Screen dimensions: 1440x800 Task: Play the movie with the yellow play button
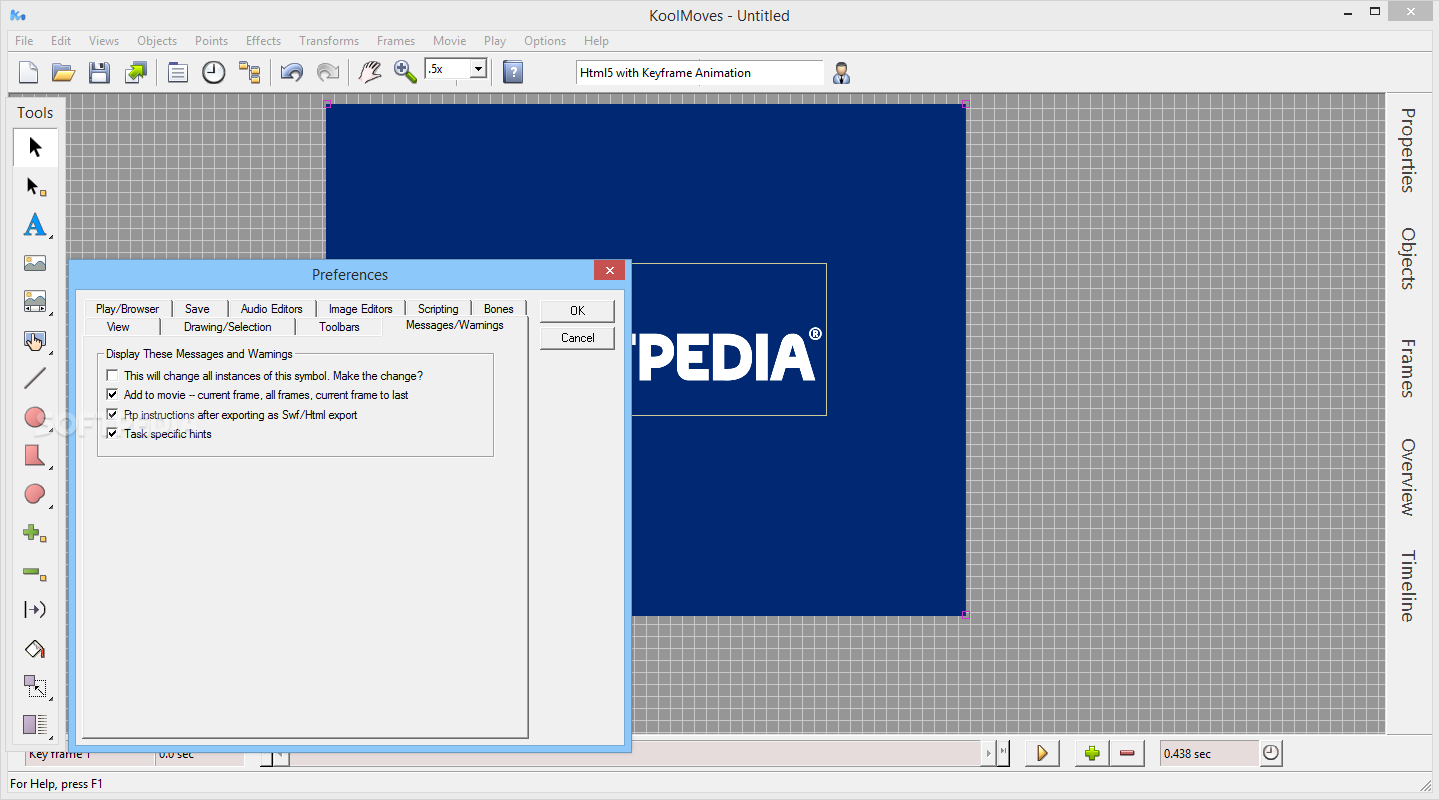(x=1042, y=753)
